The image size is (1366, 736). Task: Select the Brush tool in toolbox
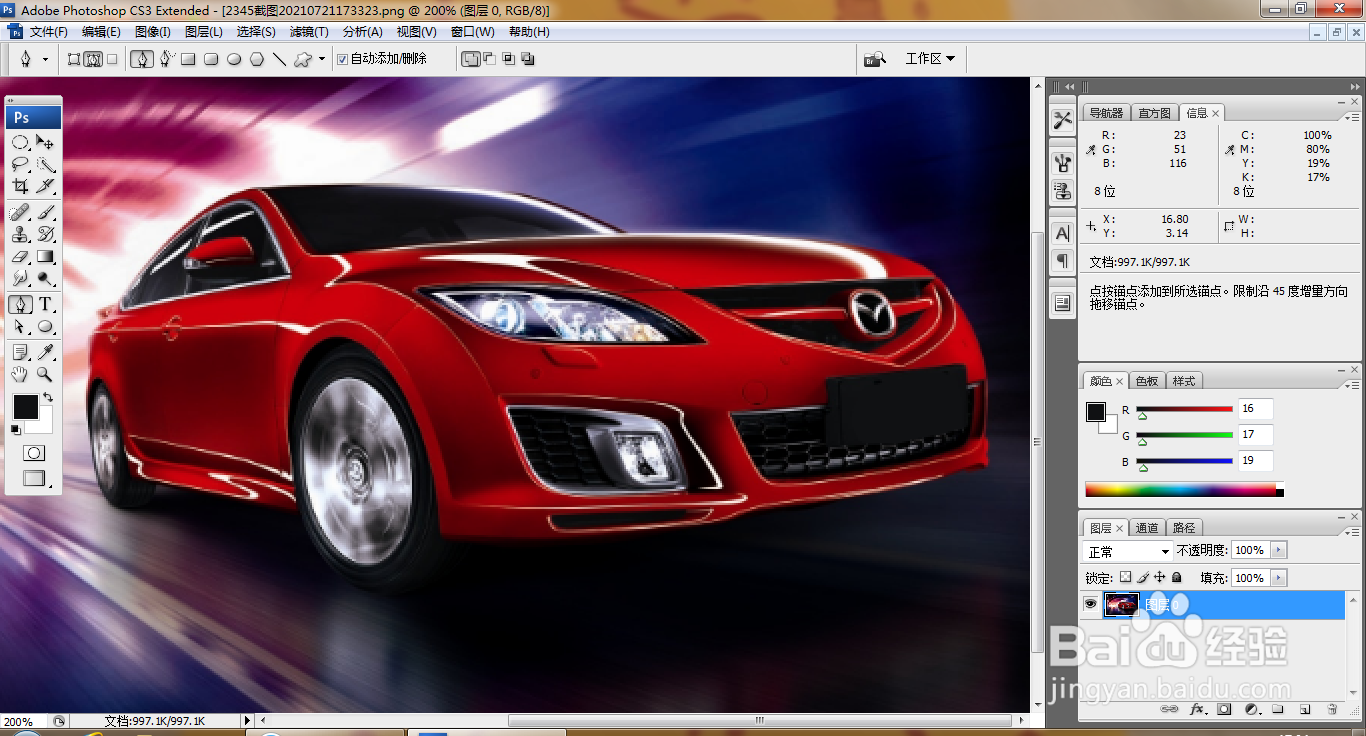pyautogui.click(x=45, y=212)
